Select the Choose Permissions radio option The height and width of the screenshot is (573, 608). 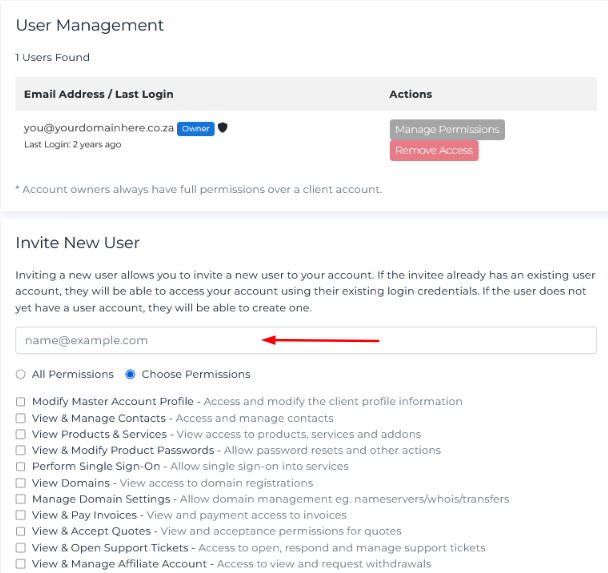point(130,374)
